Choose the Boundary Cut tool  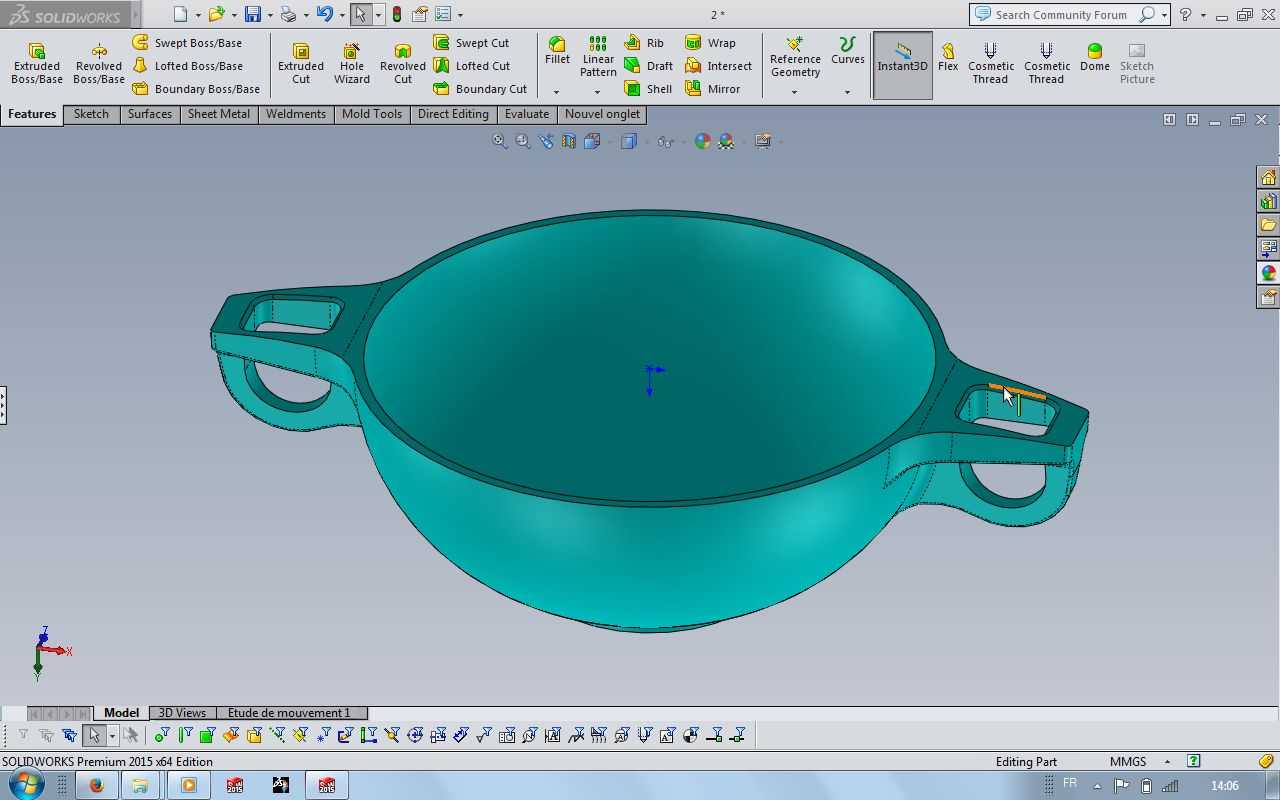[x=480, y=89]
